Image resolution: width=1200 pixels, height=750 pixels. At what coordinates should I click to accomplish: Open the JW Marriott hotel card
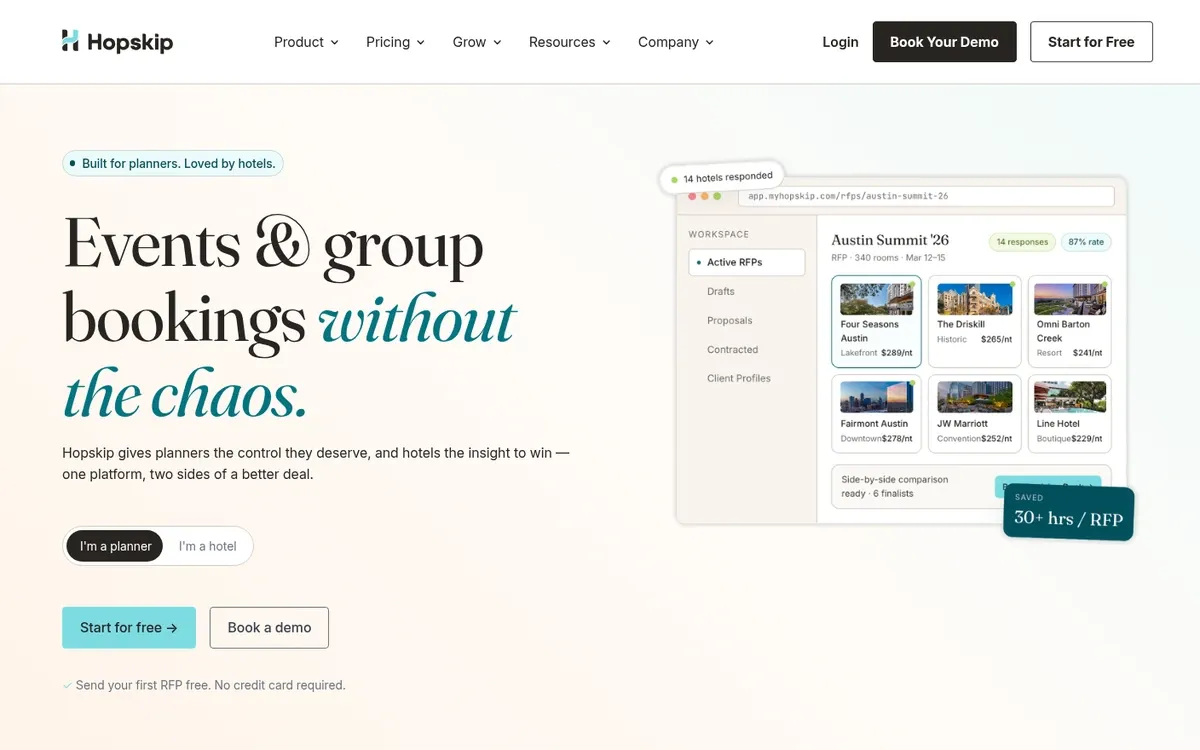point(975,414)
